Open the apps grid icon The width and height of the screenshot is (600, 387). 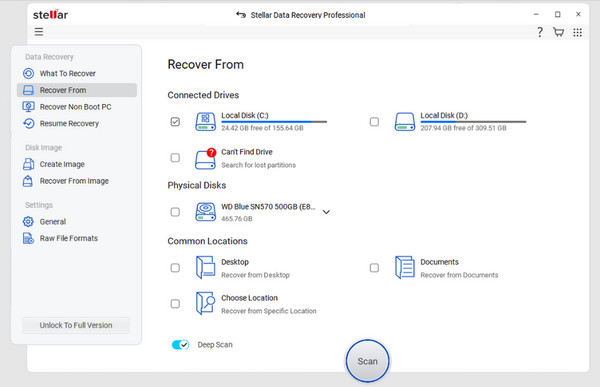577,33
